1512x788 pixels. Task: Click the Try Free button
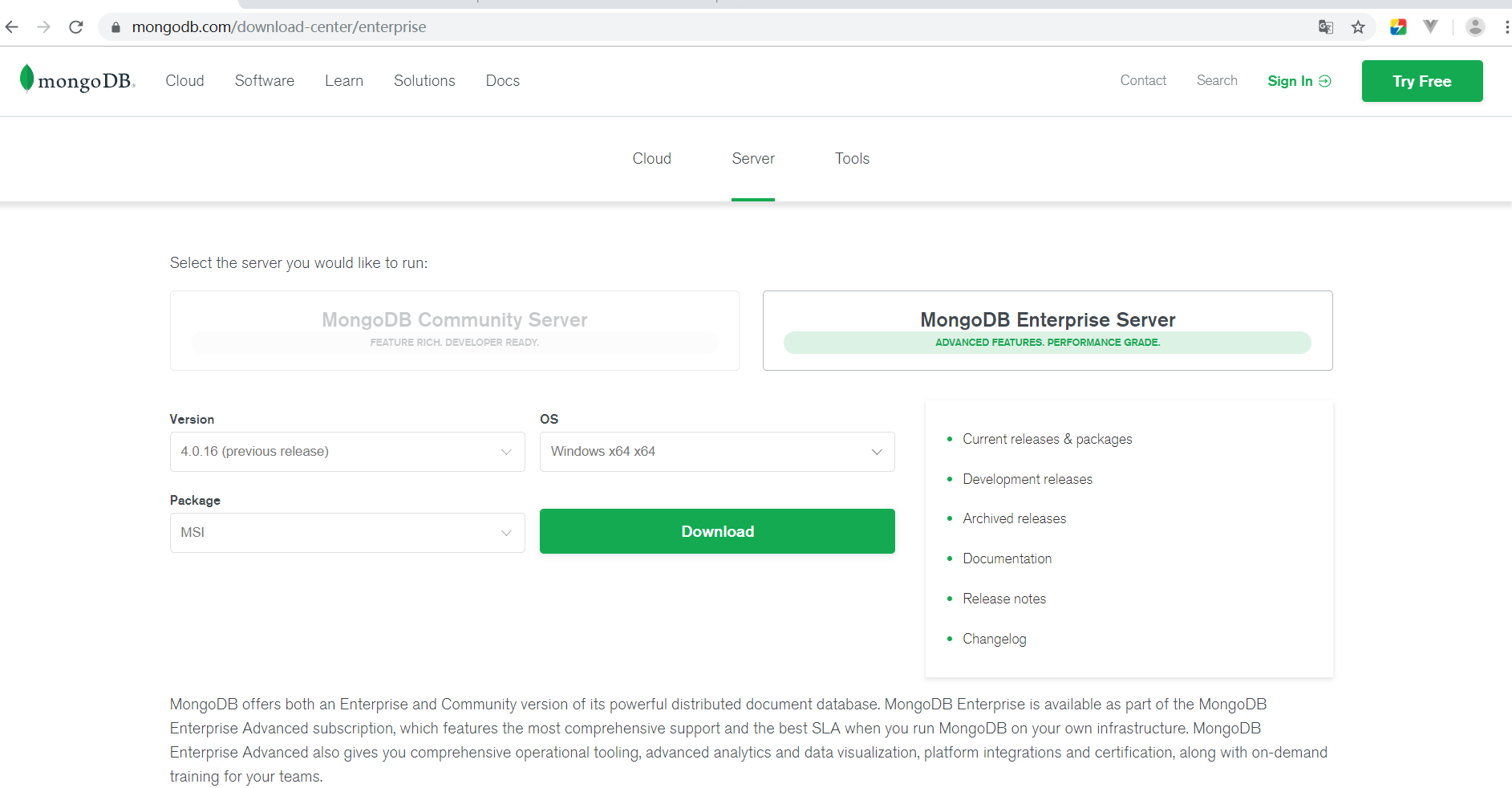(1422, 81)
